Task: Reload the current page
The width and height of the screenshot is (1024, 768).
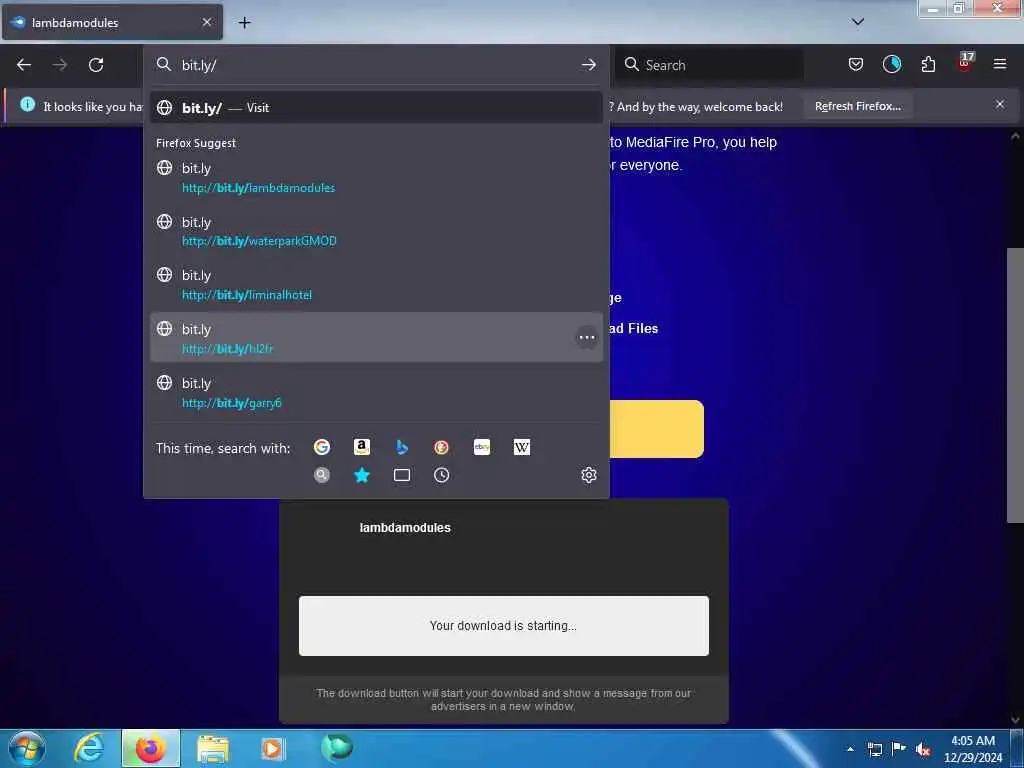Action: 96,65
